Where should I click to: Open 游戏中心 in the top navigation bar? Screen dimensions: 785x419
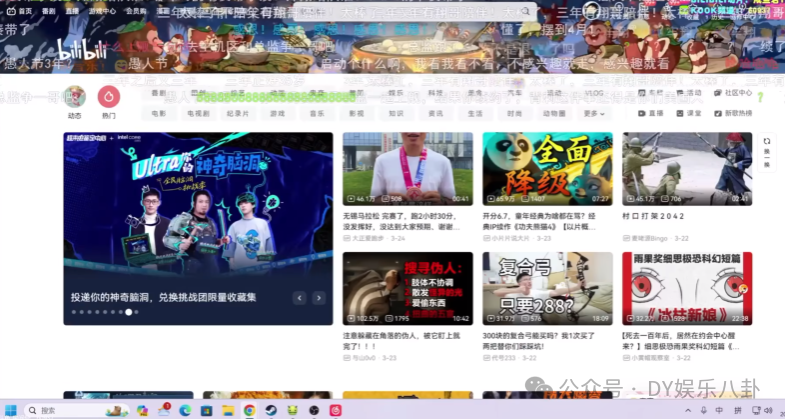[102, 11]
